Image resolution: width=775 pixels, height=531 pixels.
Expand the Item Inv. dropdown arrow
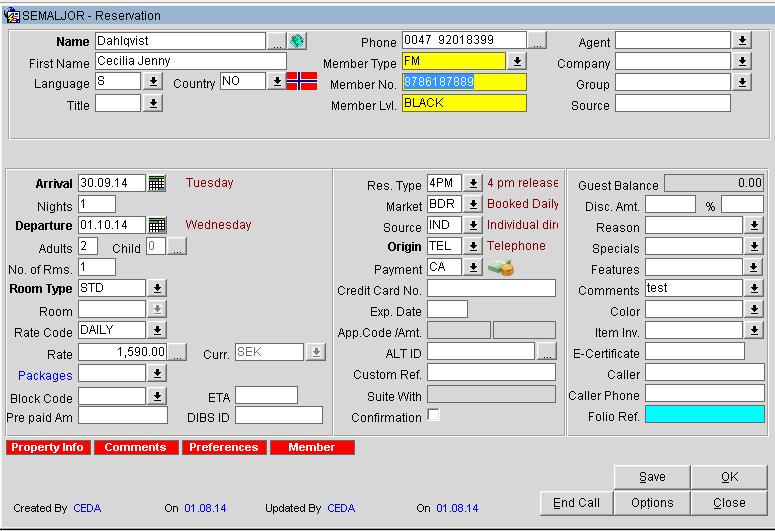754,330
